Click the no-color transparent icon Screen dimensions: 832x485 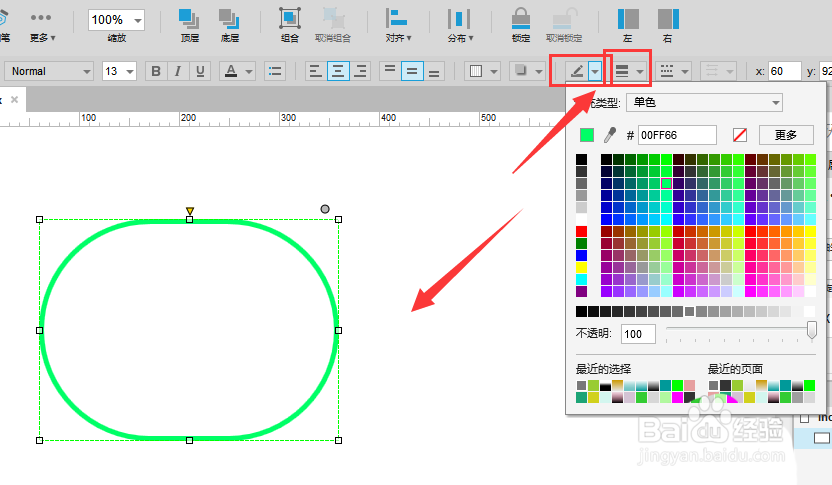[x=740, y=135]
